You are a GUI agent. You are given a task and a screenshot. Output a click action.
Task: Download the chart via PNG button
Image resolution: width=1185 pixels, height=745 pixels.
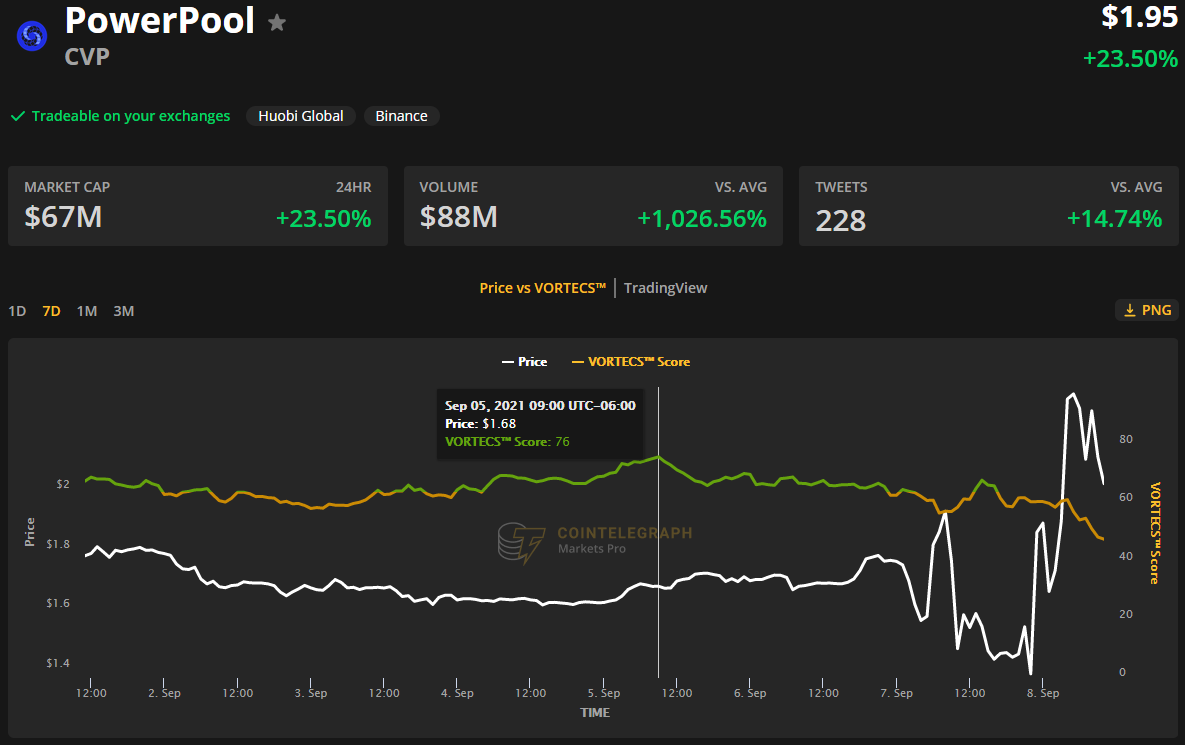(x=1147, y=310)
